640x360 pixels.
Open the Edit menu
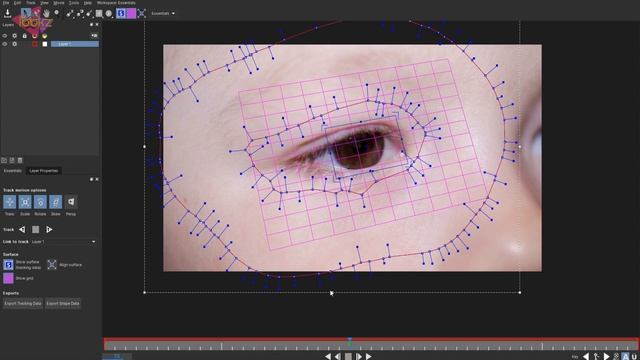[x=17, y=2]
